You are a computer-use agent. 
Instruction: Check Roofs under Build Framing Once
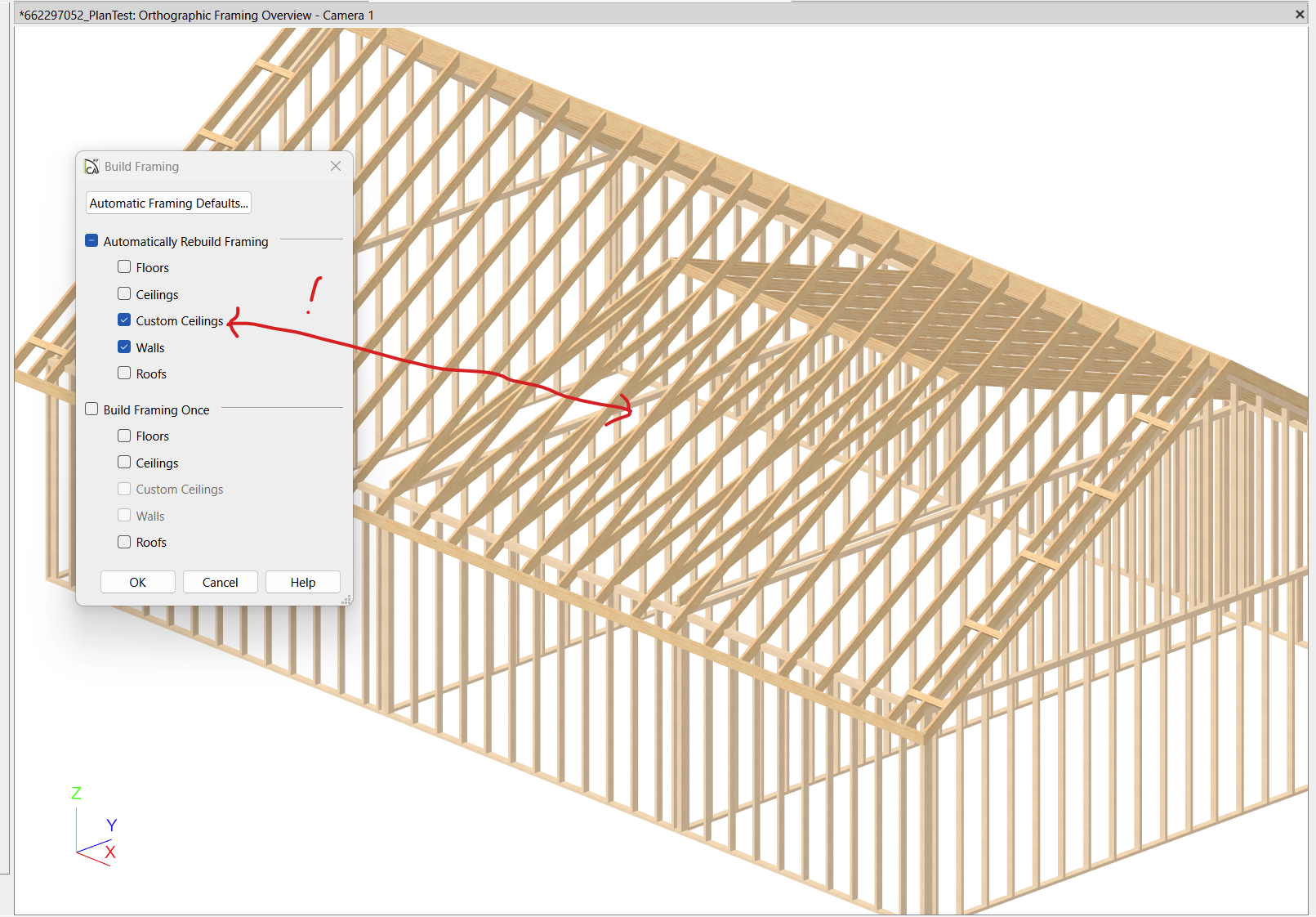tap(124, 542)
